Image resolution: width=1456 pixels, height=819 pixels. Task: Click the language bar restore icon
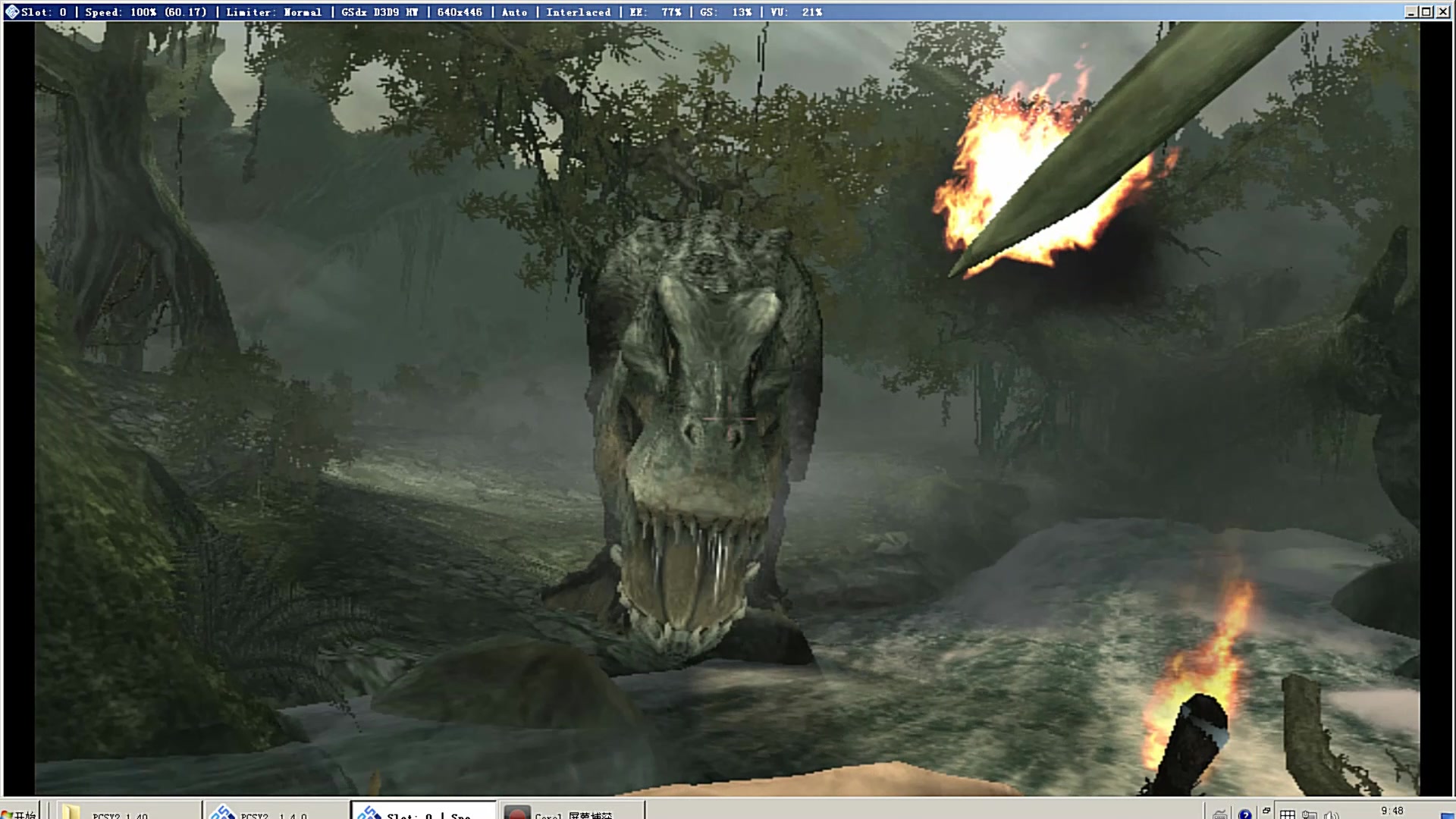pyautogui.click(x=1266, y=810)
